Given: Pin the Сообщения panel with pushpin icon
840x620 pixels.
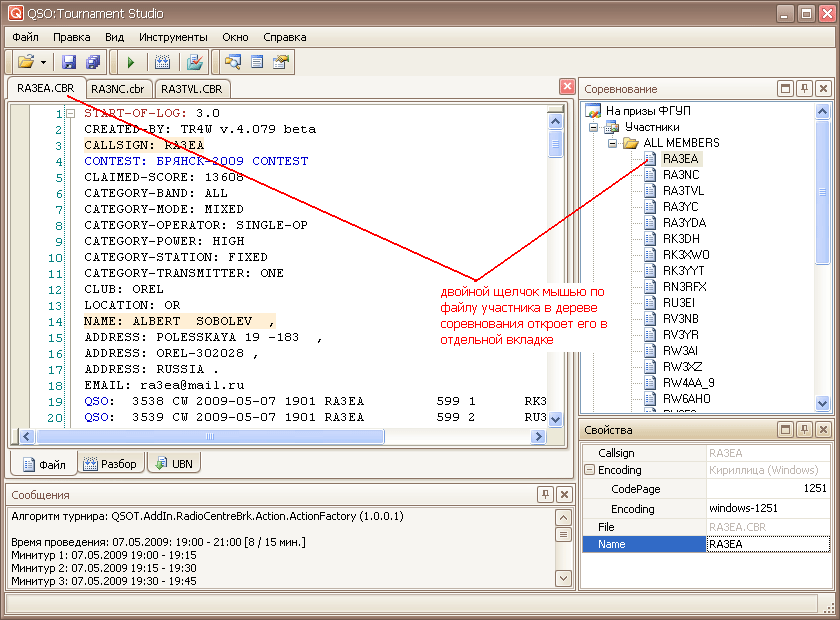Looking at the screenshot, I should click(545, 495).
